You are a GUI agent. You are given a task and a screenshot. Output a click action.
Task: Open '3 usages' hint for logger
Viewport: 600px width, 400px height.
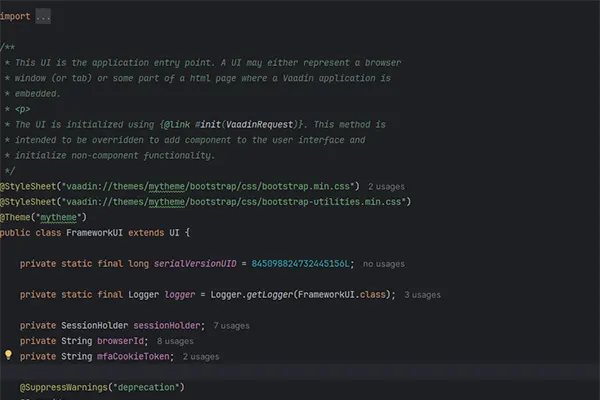(422, 295)
